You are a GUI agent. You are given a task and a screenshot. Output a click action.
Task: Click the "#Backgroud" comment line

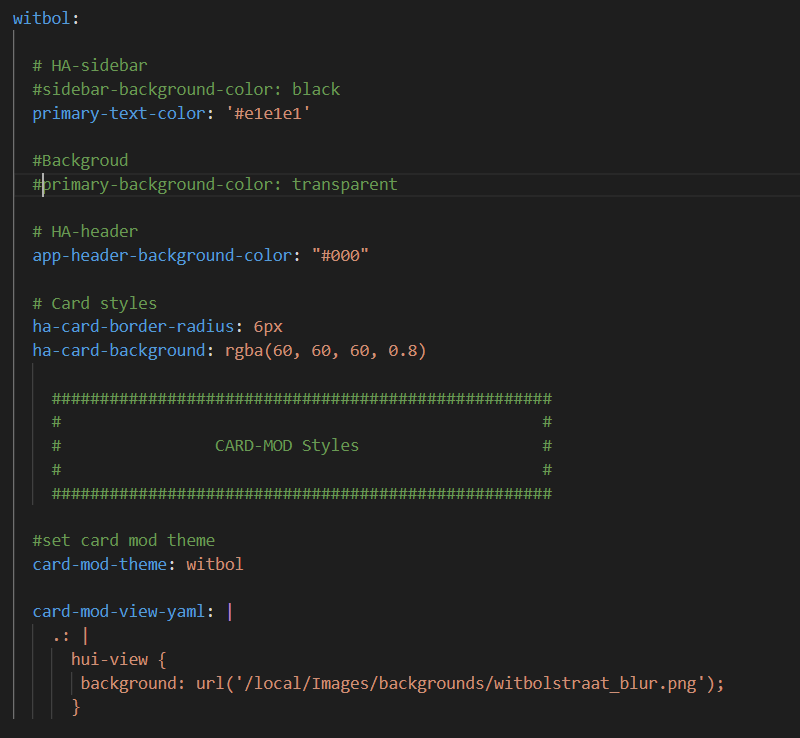click(x=80, y=160)
